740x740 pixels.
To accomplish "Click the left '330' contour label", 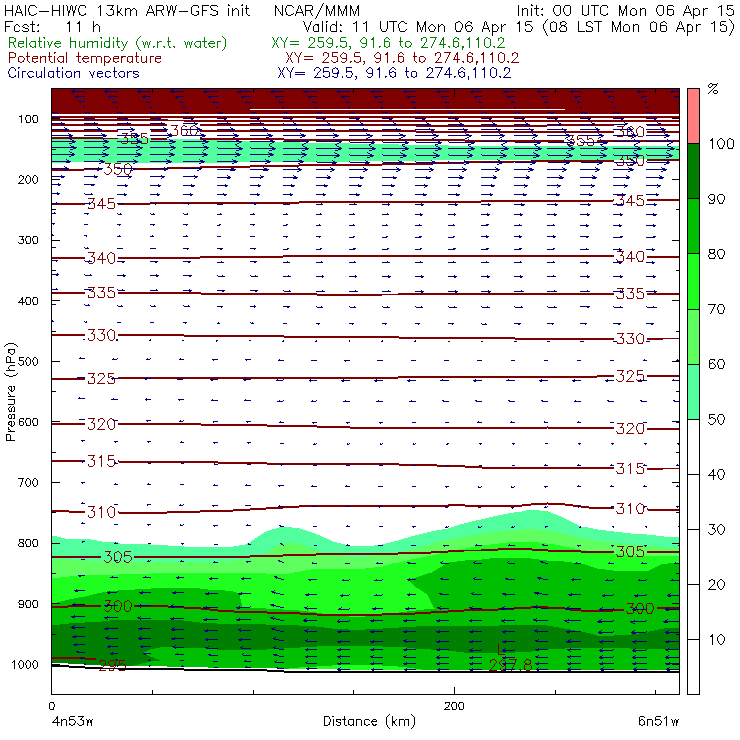I will pos(101,336).
